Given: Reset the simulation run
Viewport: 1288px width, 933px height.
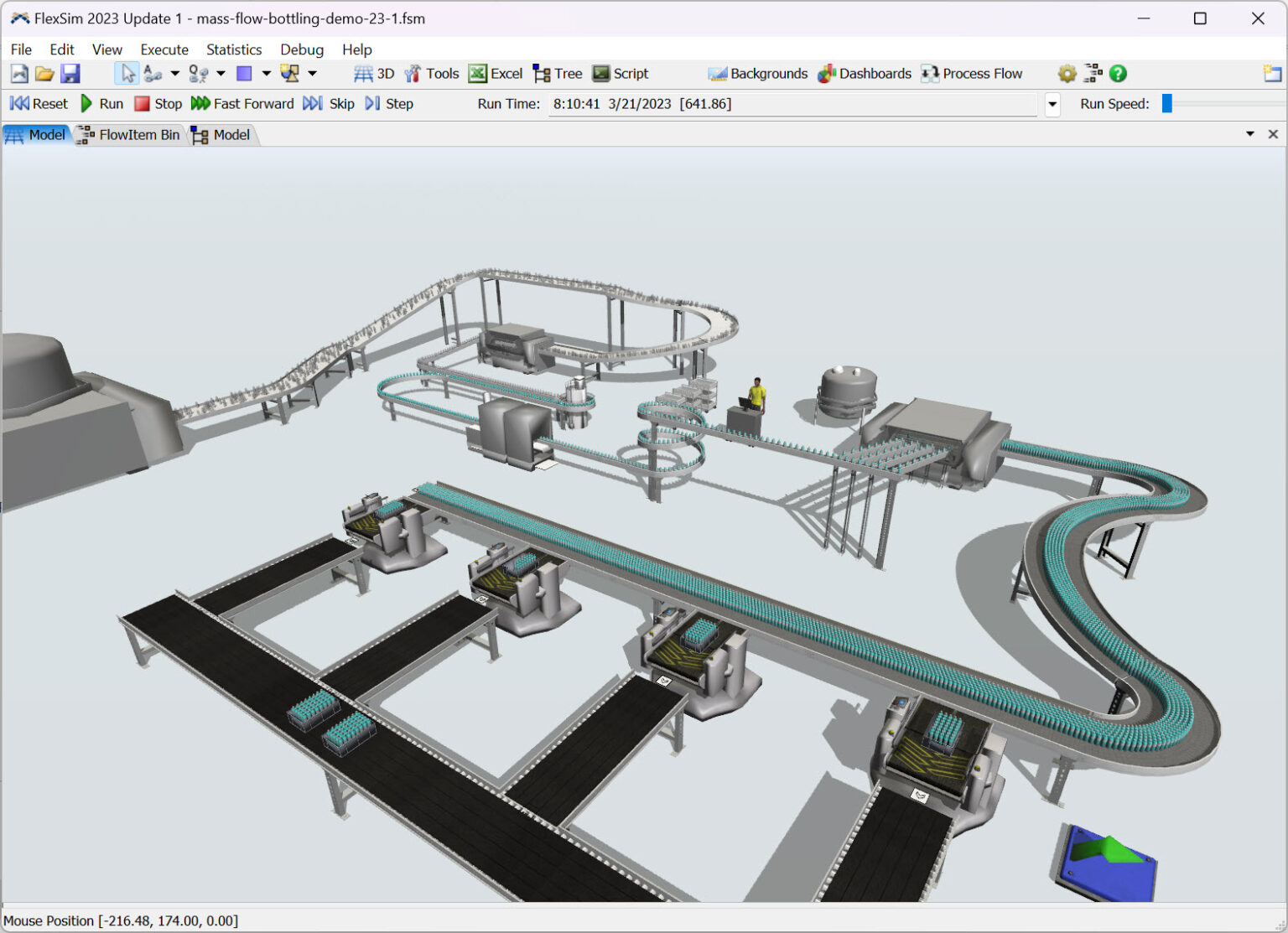Looking at the screenshot, I should click(38, 103).
